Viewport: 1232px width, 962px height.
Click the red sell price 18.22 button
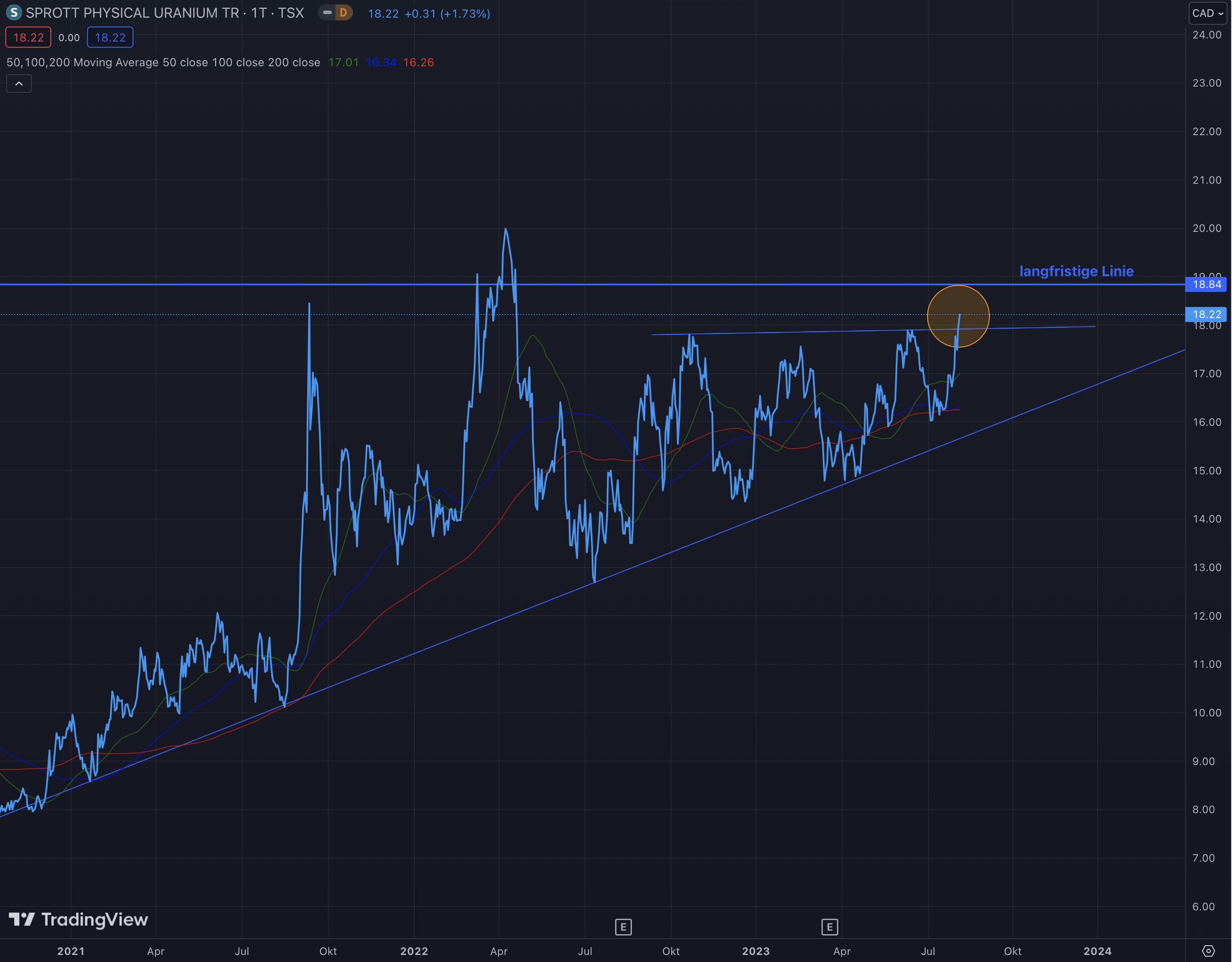[x=28, y=37]
